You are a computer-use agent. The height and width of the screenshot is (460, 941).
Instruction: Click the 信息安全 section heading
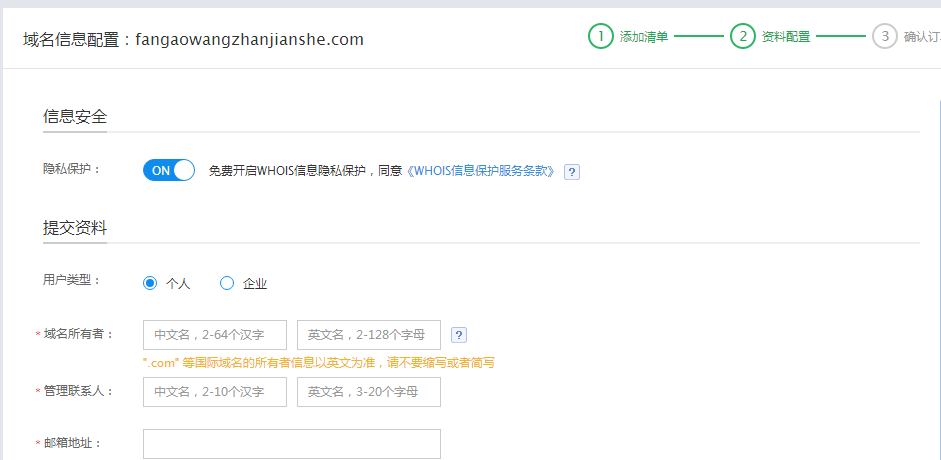coord(75,116)
